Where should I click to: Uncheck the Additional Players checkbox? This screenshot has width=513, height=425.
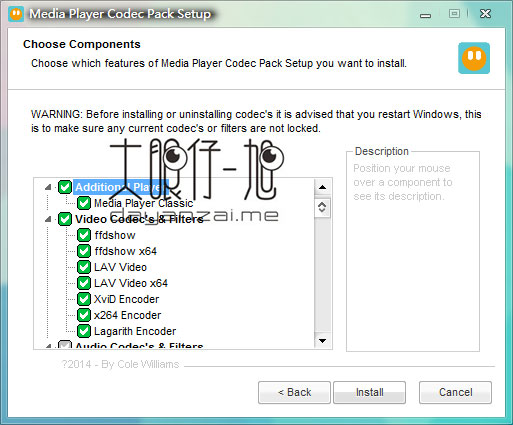[65, 187]
